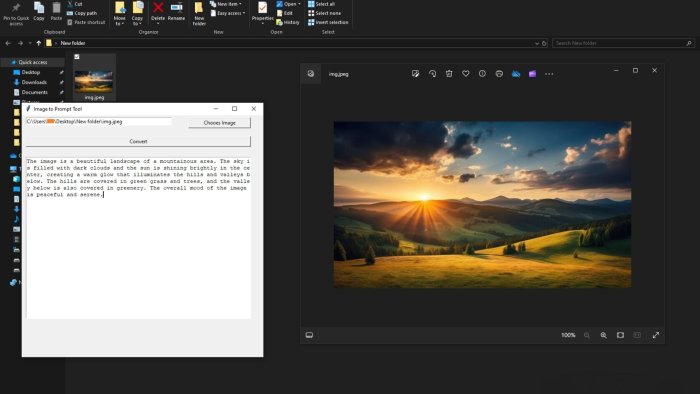
Task: Click Invert selection in the ribbon
Action: point(328,22)
